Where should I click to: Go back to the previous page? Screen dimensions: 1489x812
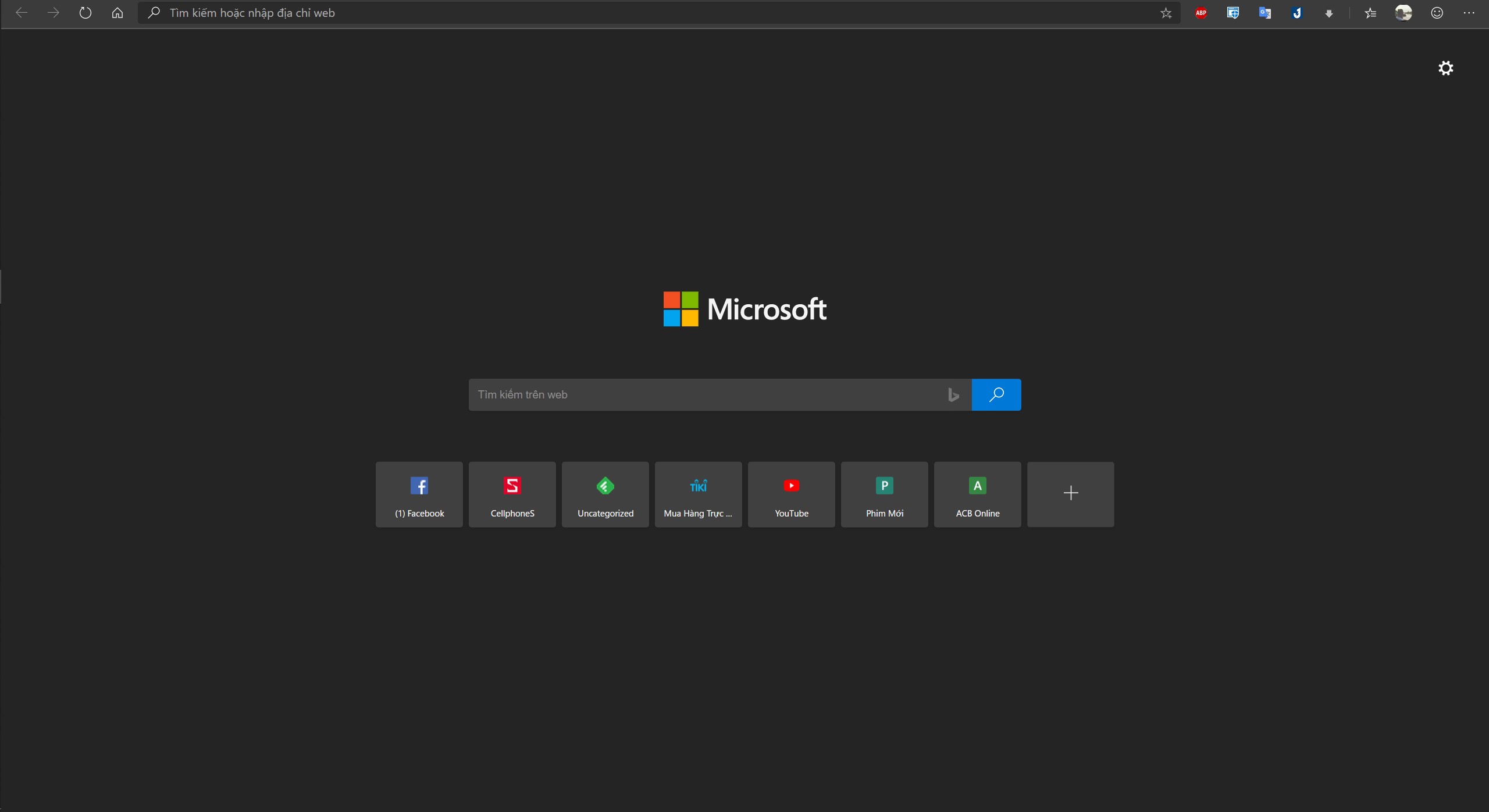22,13
